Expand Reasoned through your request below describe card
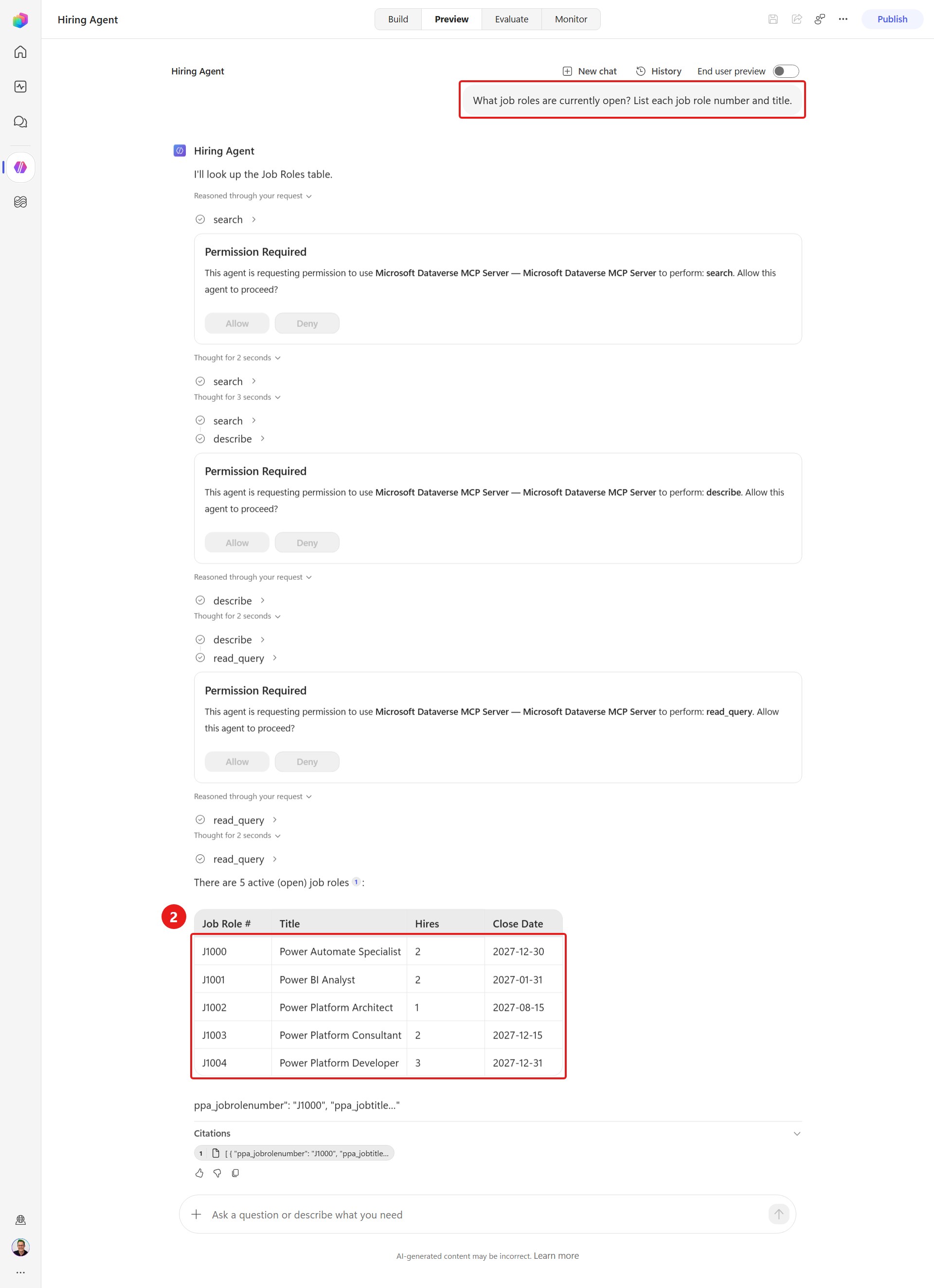The width and height of the screenshot is (934, 1288). point(253,577)
